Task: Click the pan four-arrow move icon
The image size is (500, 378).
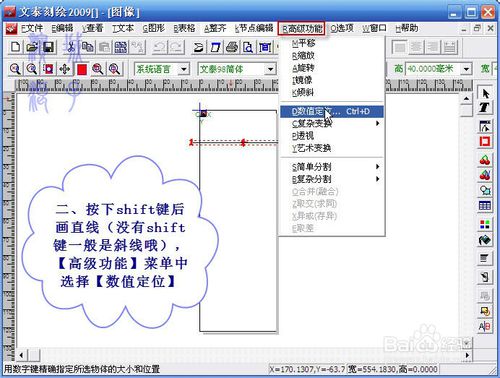Action: [65, 69]
